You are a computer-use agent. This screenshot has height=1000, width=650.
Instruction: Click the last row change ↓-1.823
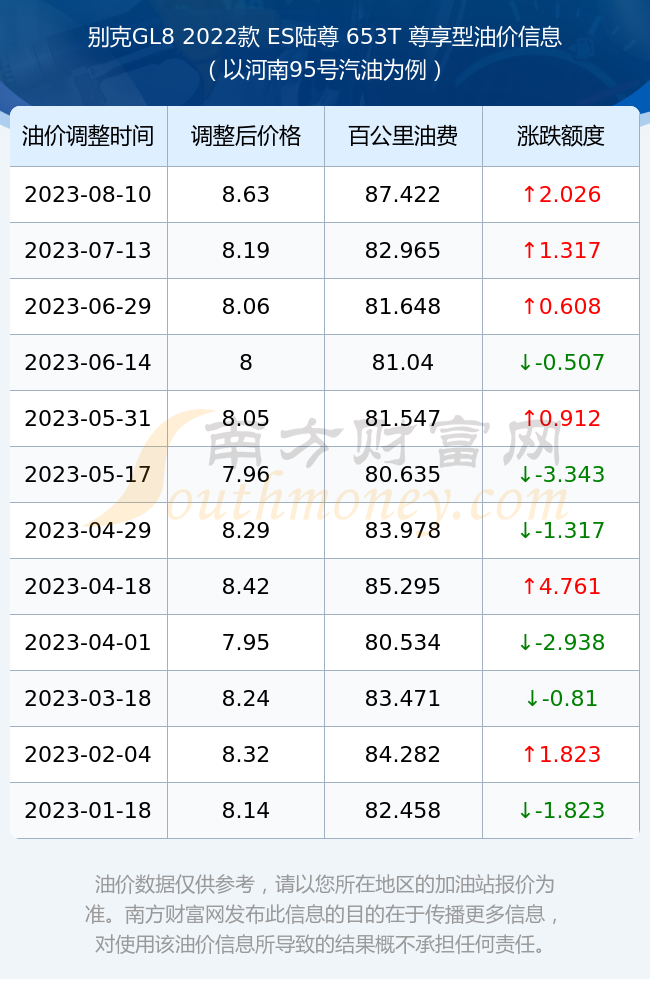click(x=561, y=811)
